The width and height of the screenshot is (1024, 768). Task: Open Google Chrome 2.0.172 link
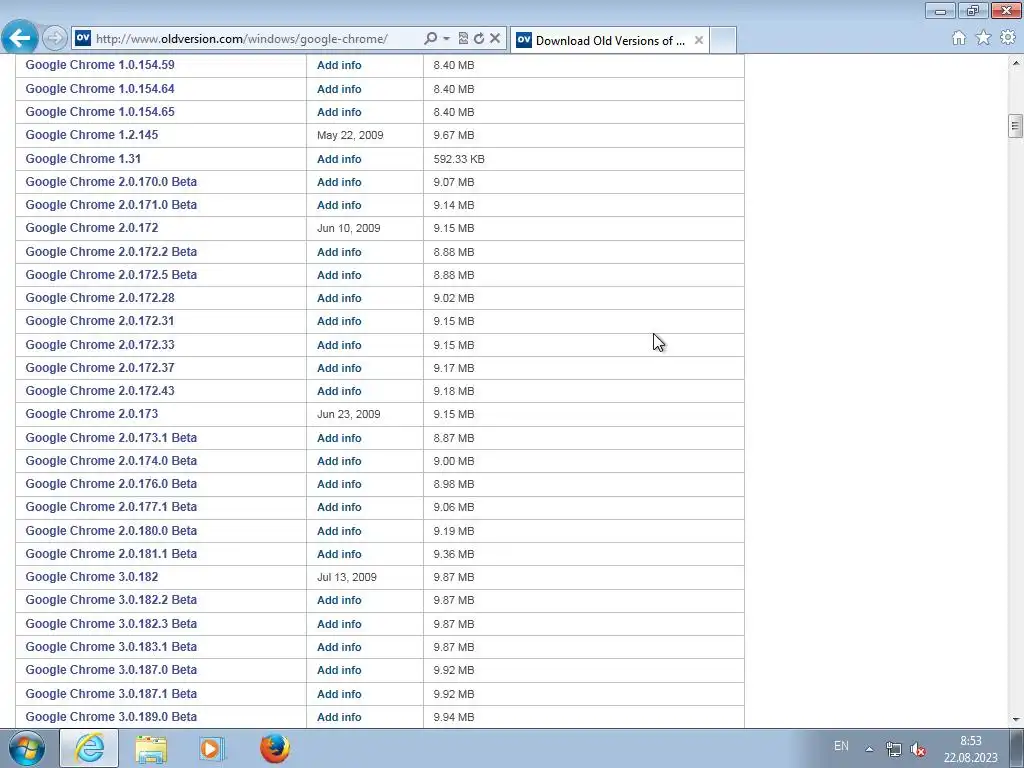pyautogui.click(x=91, y=228)
